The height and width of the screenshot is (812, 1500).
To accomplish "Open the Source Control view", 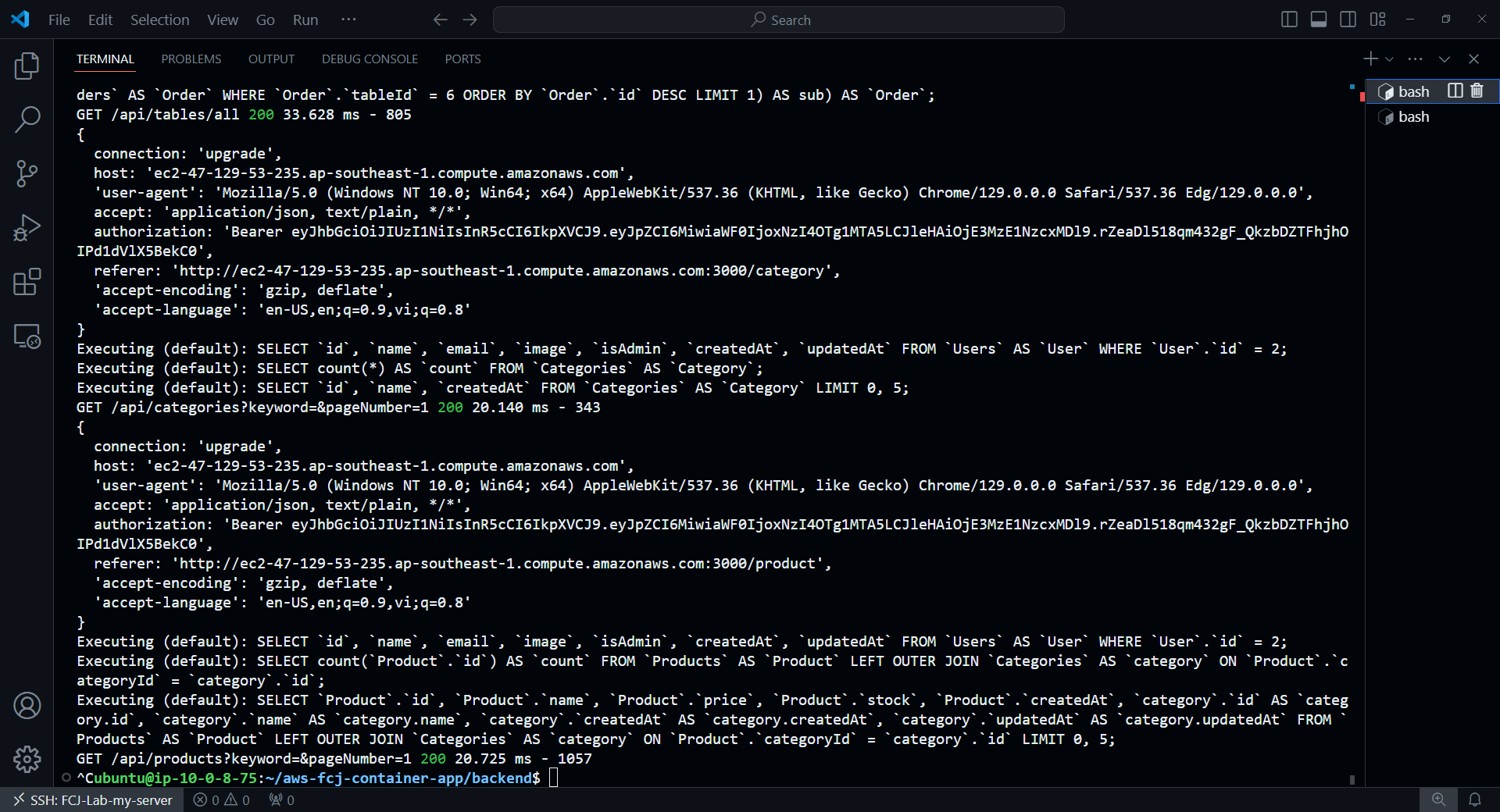I will [27, 173].
